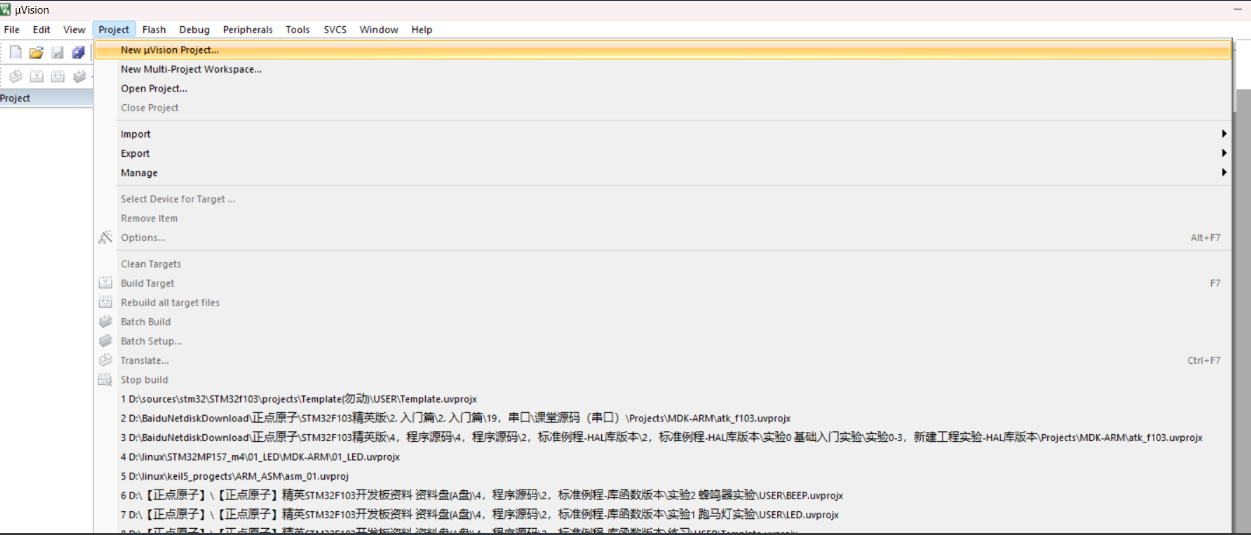
Task: Click the Build icon in the build toolbar
Action: click(x=36, y=76)
